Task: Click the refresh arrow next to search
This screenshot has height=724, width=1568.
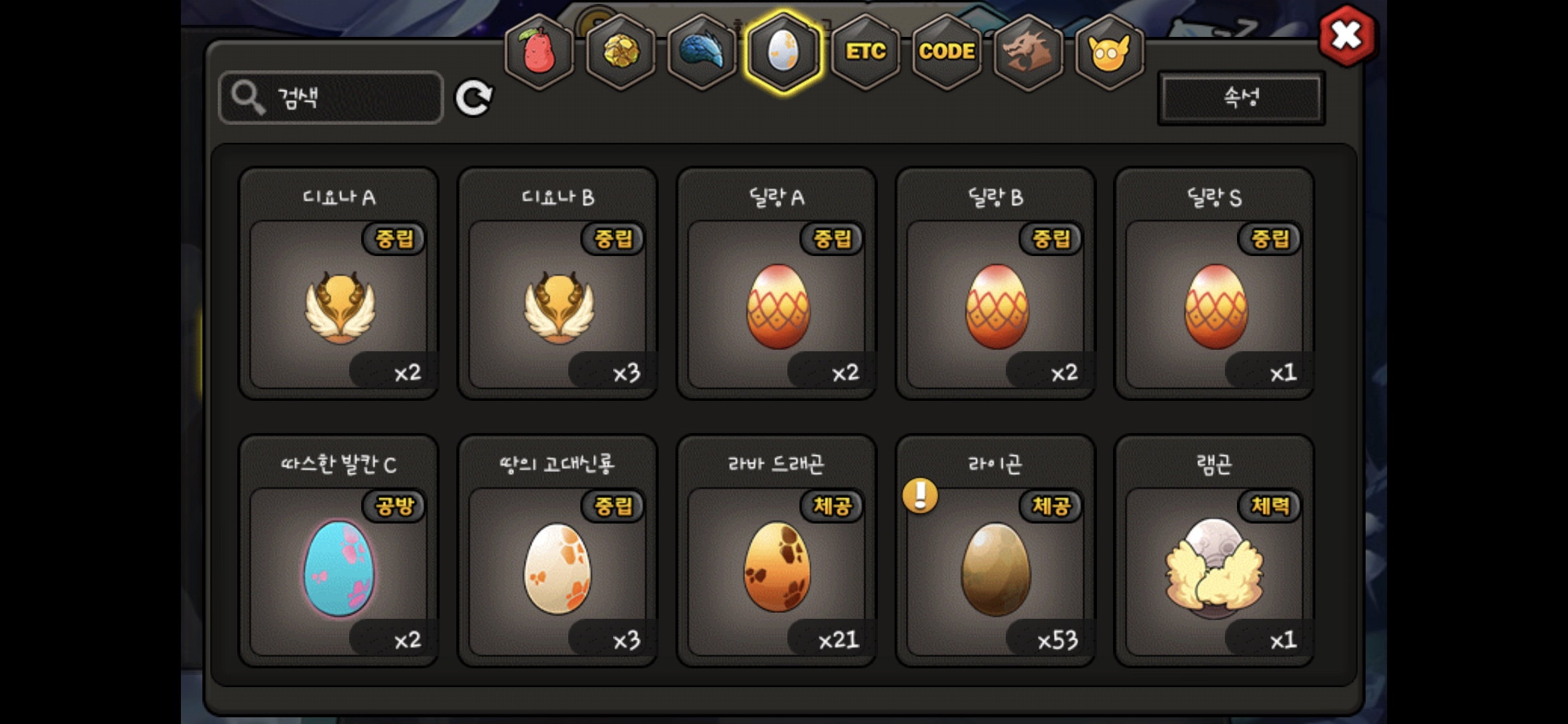Action: (x=474, y=99)
